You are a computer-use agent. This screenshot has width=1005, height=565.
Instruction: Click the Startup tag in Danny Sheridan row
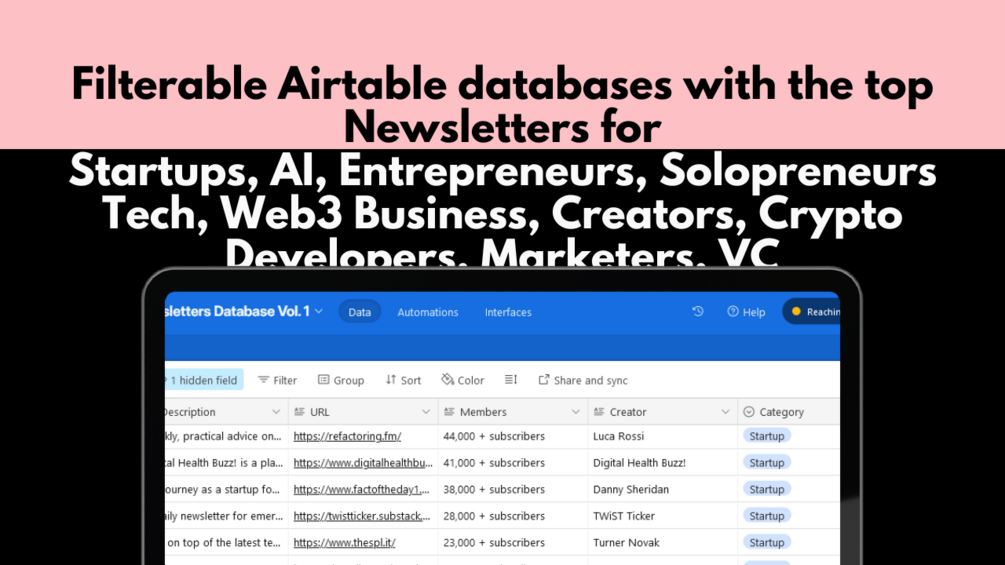click(767, 489)
